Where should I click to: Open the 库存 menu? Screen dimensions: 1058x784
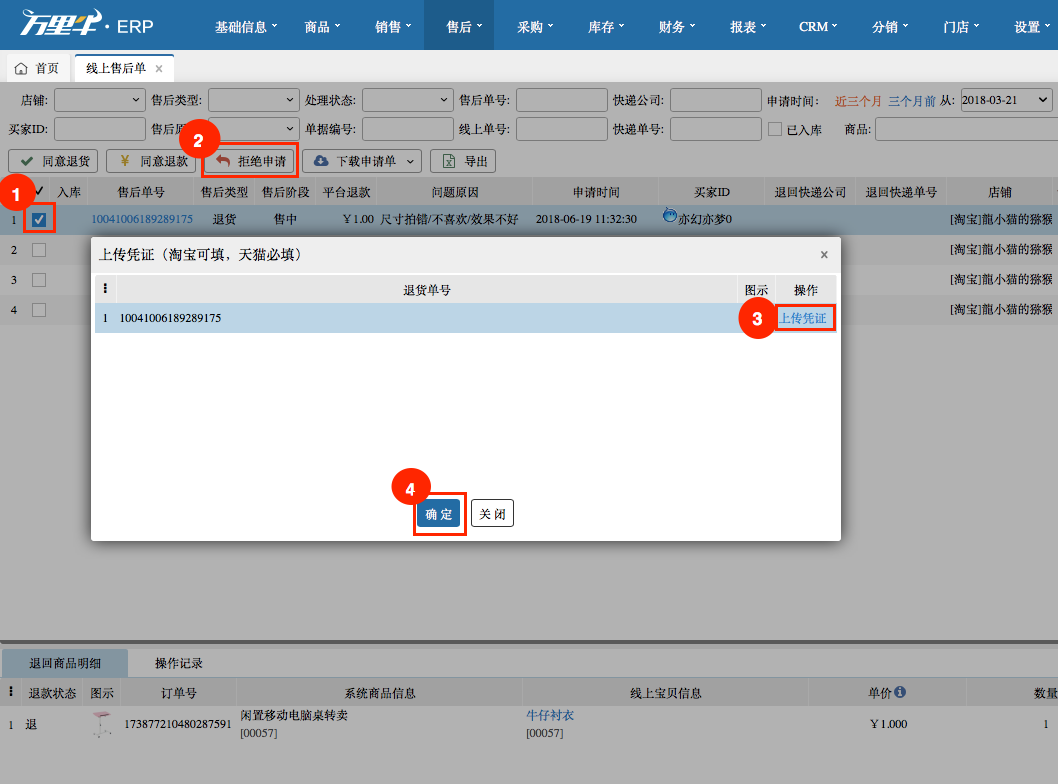(x=606, y=26)
